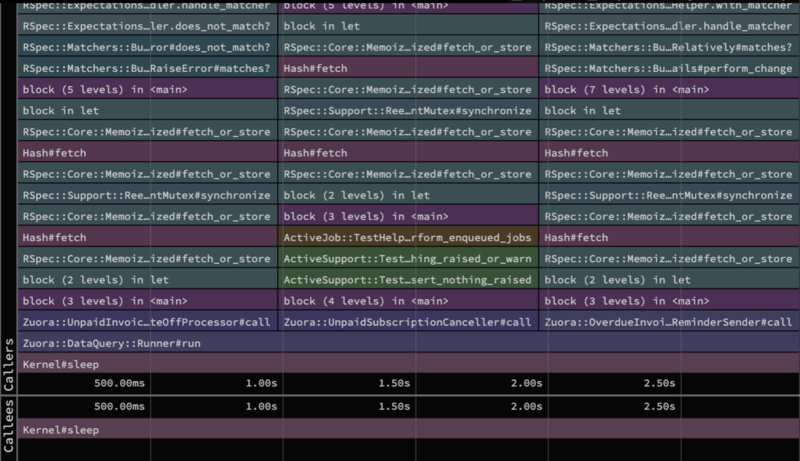Select the Zuora::DataQuery::Runner#run frame
This screenshot has height=461, width=800.
click(x=409, y=343)
